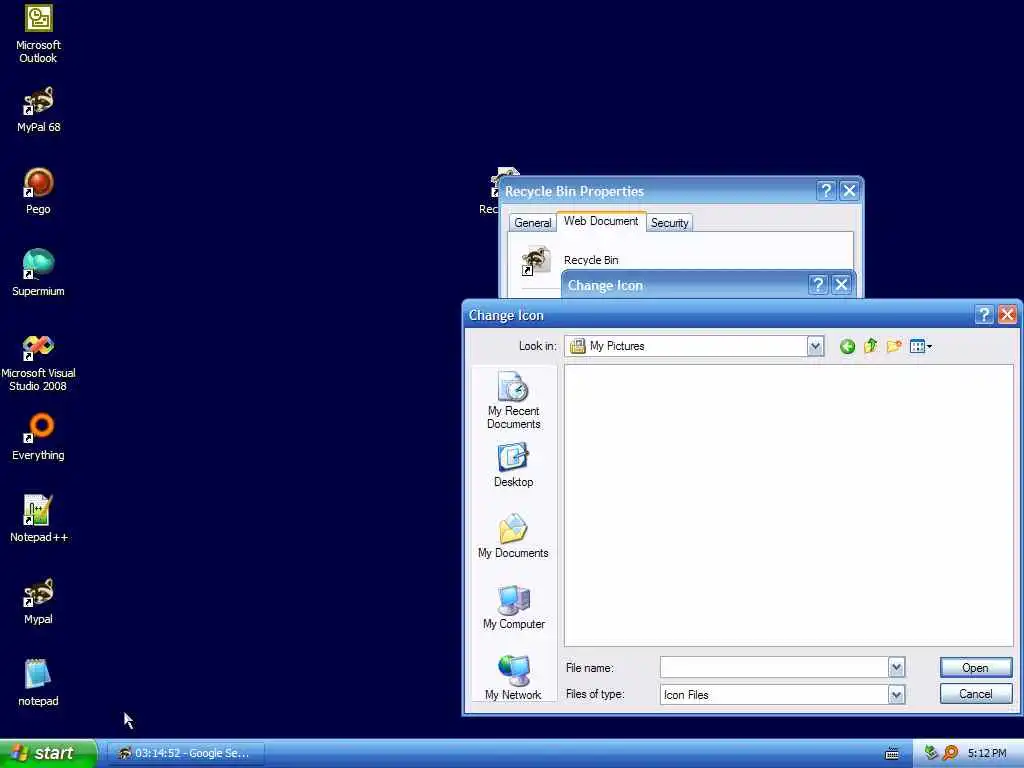The image size is (1024, 768).
Task: Jump to Desktop in places bar
Action: point(513,465)
